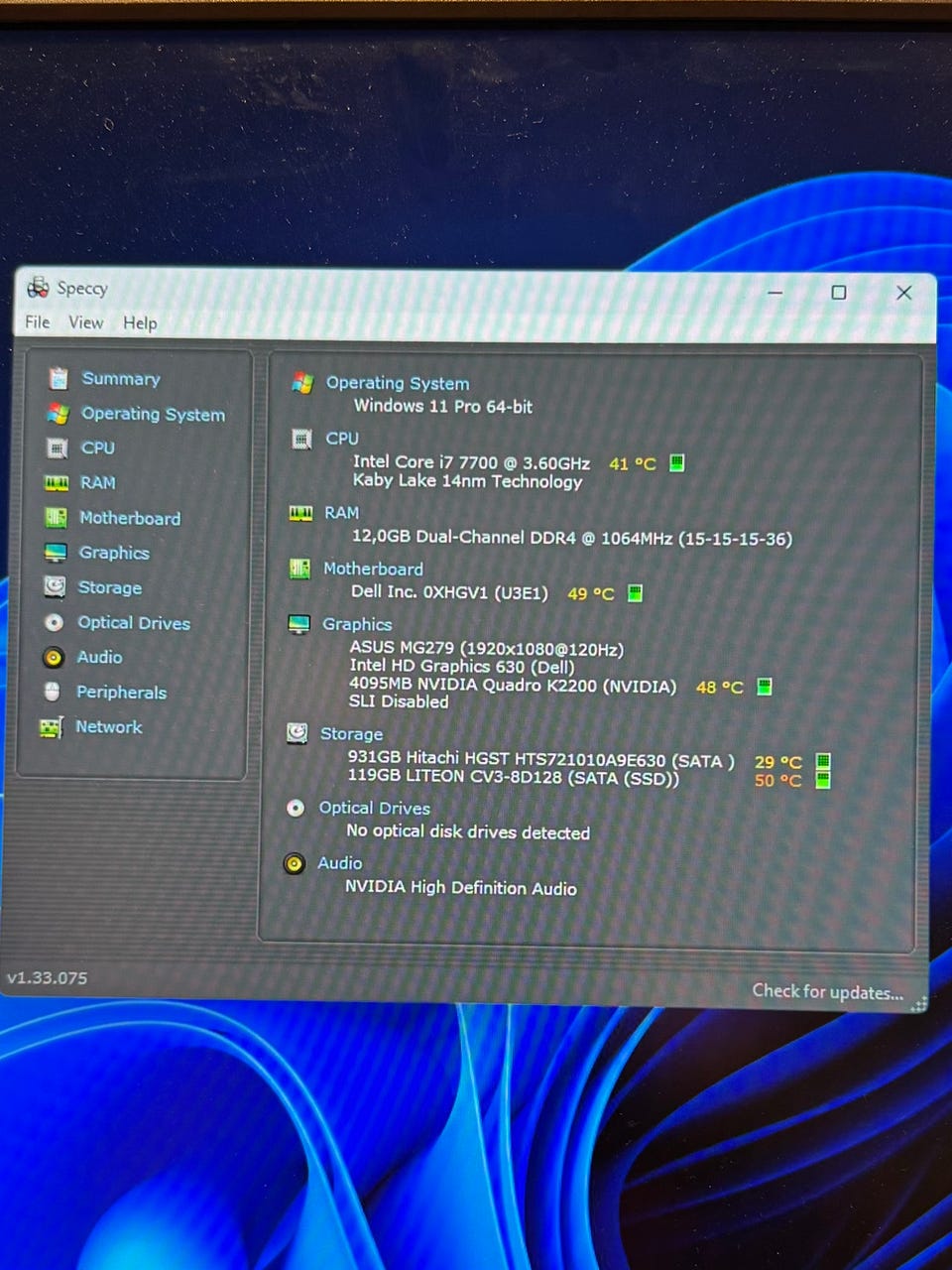
Task: Select the Operating System sidebar icon
Action: pyautogui.click(x=58, y=414)
